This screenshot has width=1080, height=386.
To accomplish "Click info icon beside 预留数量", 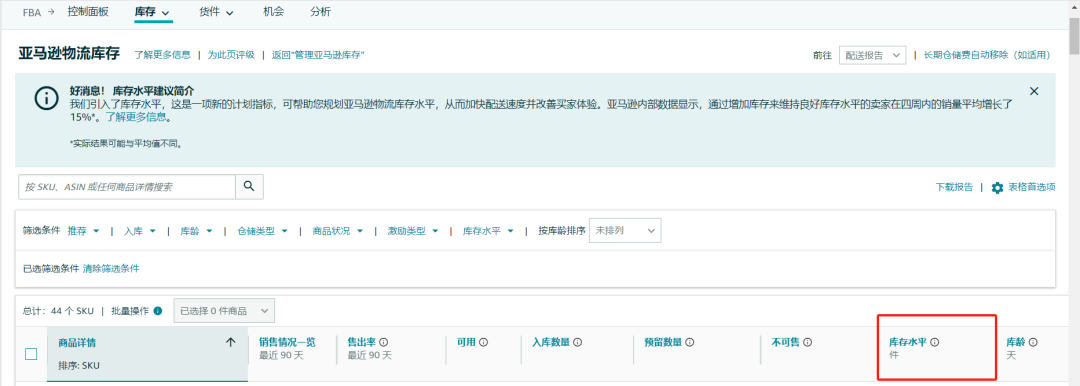I will pyautogui.click(x=689, y=342).
